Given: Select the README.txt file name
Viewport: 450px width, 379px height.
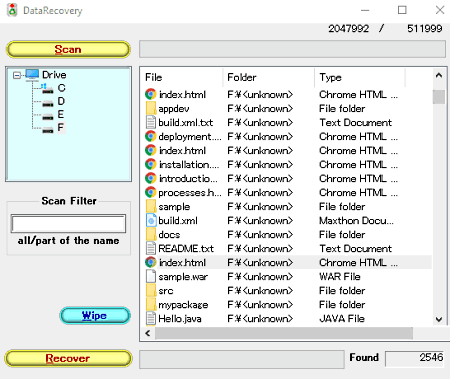Looking at the screenshot, I should coord(186,249).
